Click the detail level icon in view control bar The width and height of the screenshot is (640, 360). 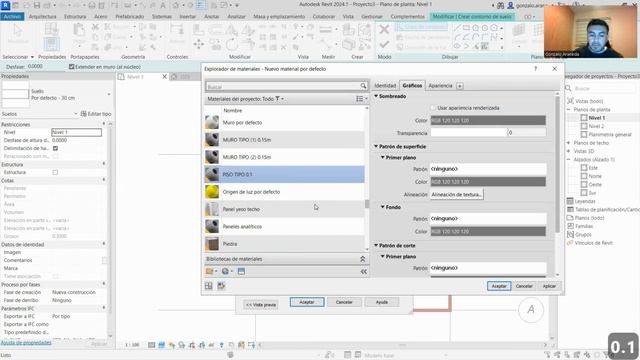pos(151,345)
